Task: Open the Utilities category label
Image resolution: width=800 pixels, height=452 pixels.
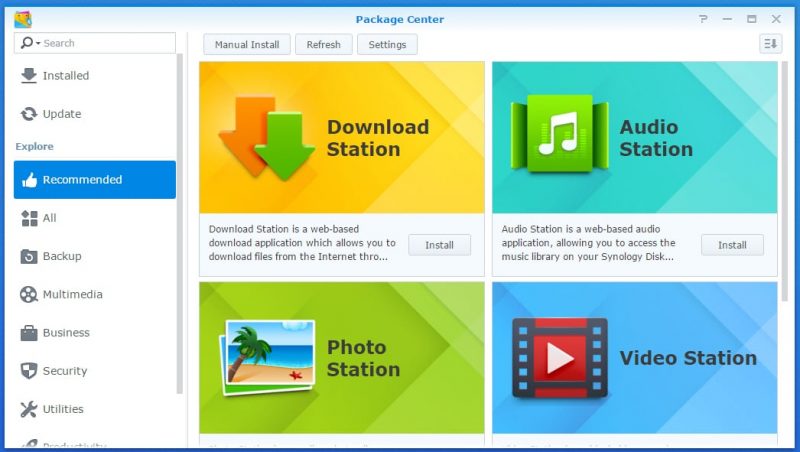Action: (x=63, y=409)
